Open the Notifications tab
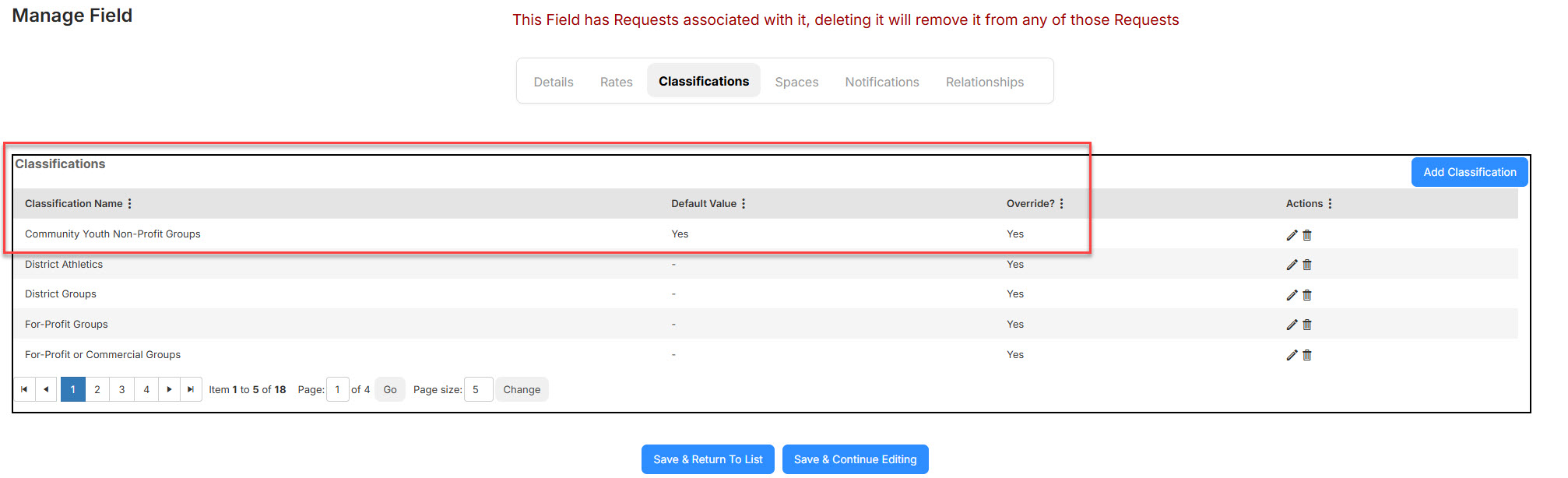The height and width of the screenshot is (478, 1568). [882, 82]
